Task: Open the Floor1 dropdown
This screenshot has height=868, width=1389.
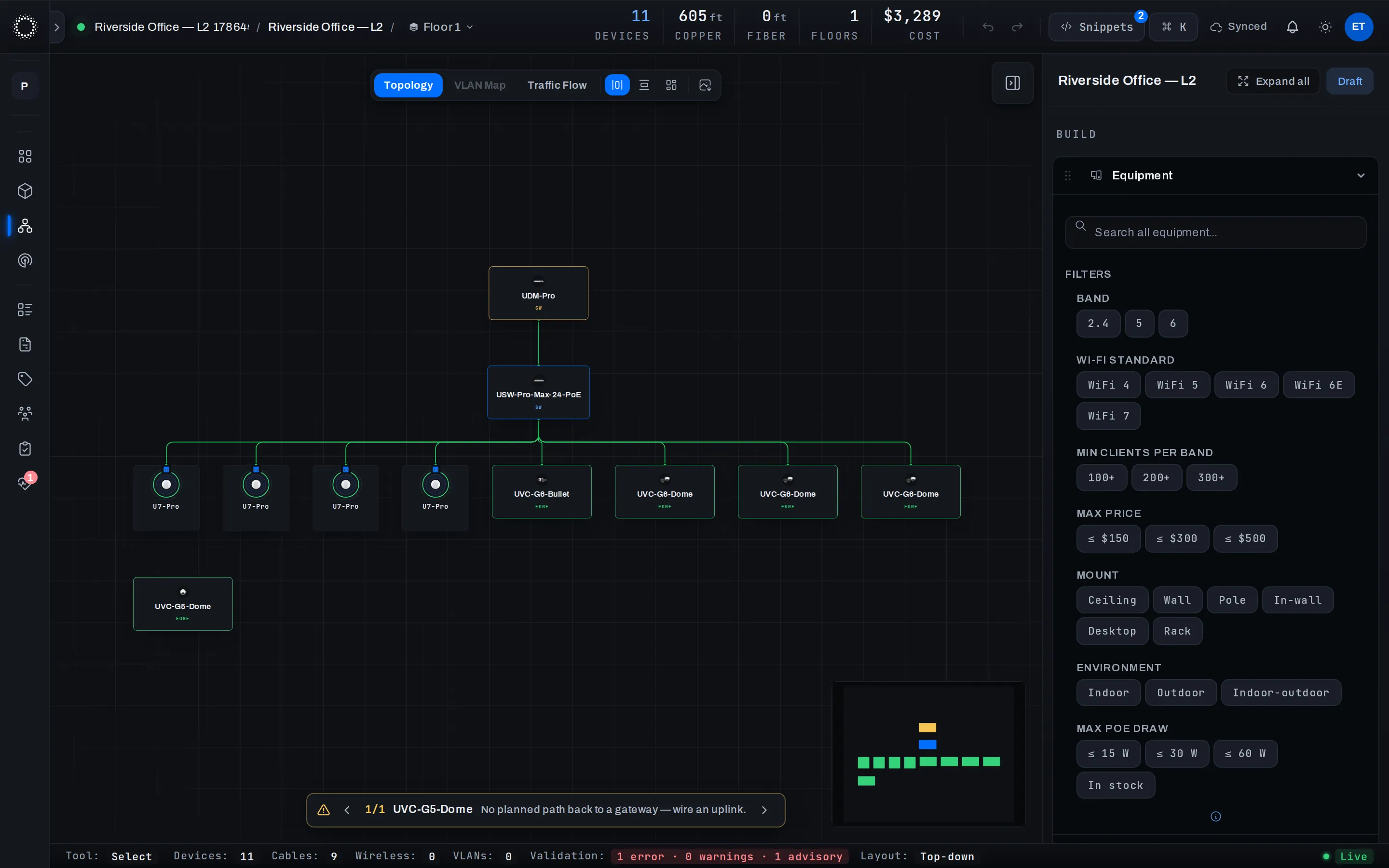Action: point(441,27)
